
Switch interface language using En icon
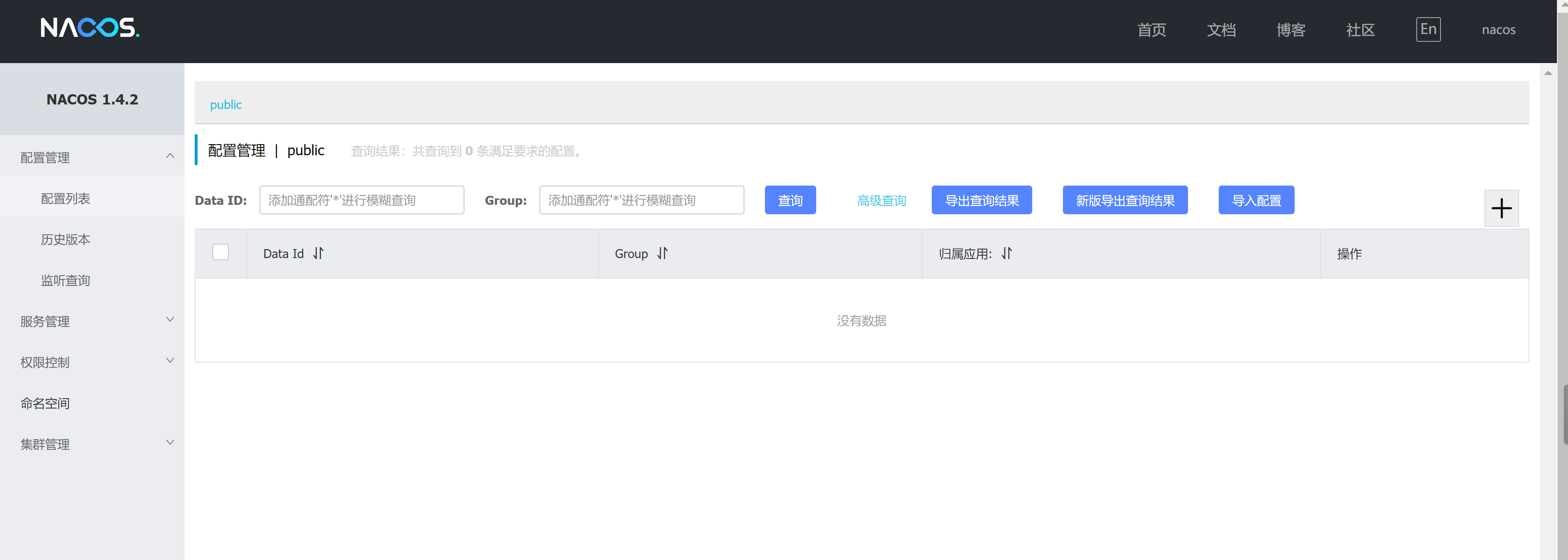pyautogui.click(x=1428, y=29)
